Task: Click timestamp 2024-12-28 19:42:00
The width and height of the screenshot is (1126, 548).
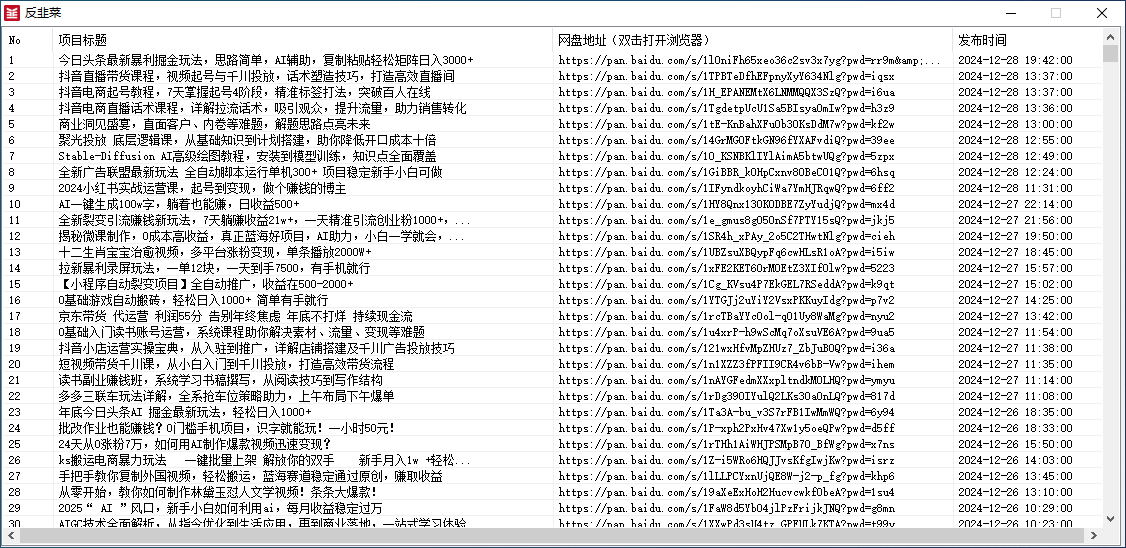Action: point(1015,60)
